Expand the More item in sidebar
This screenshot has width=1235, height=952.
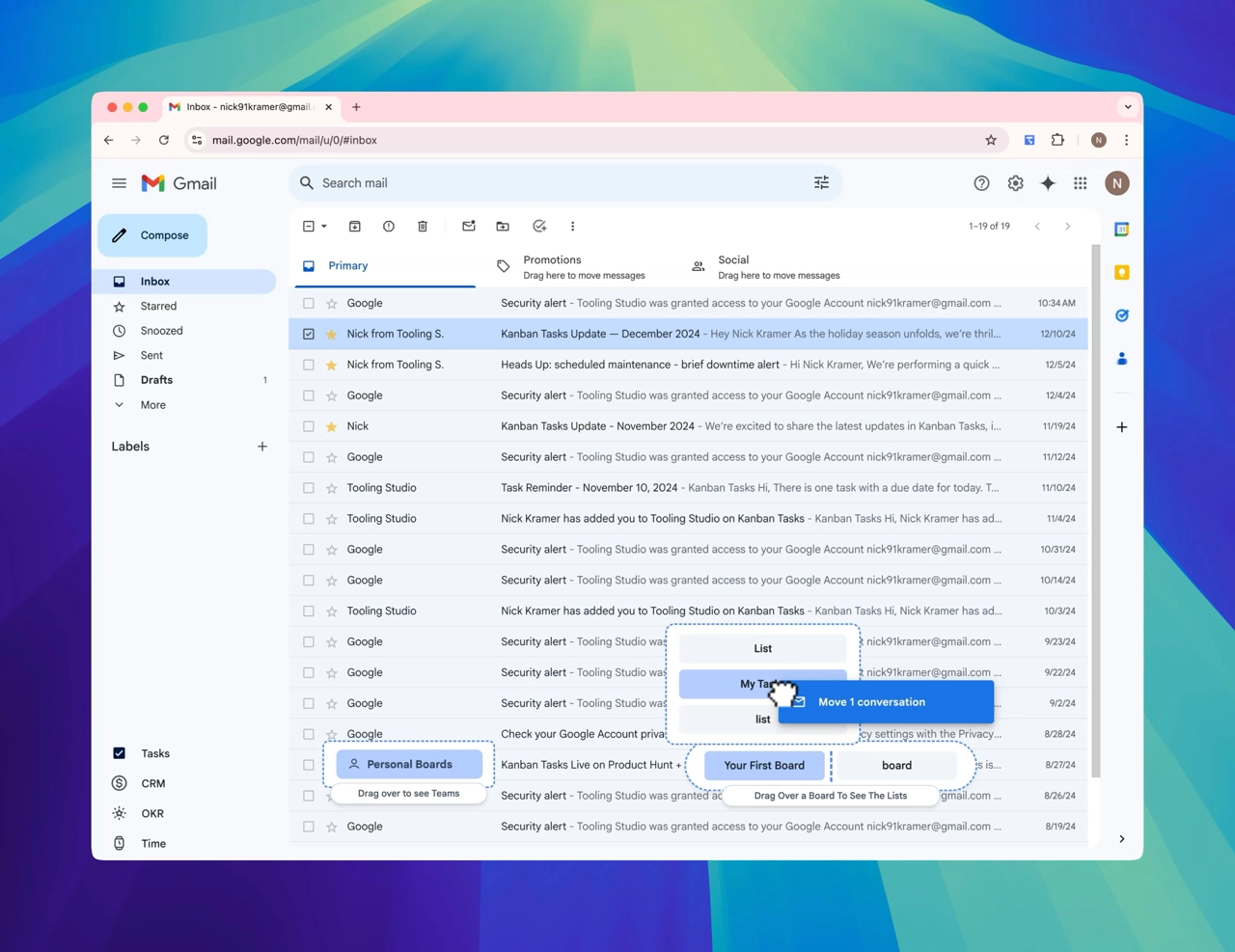tap(152, 405)
